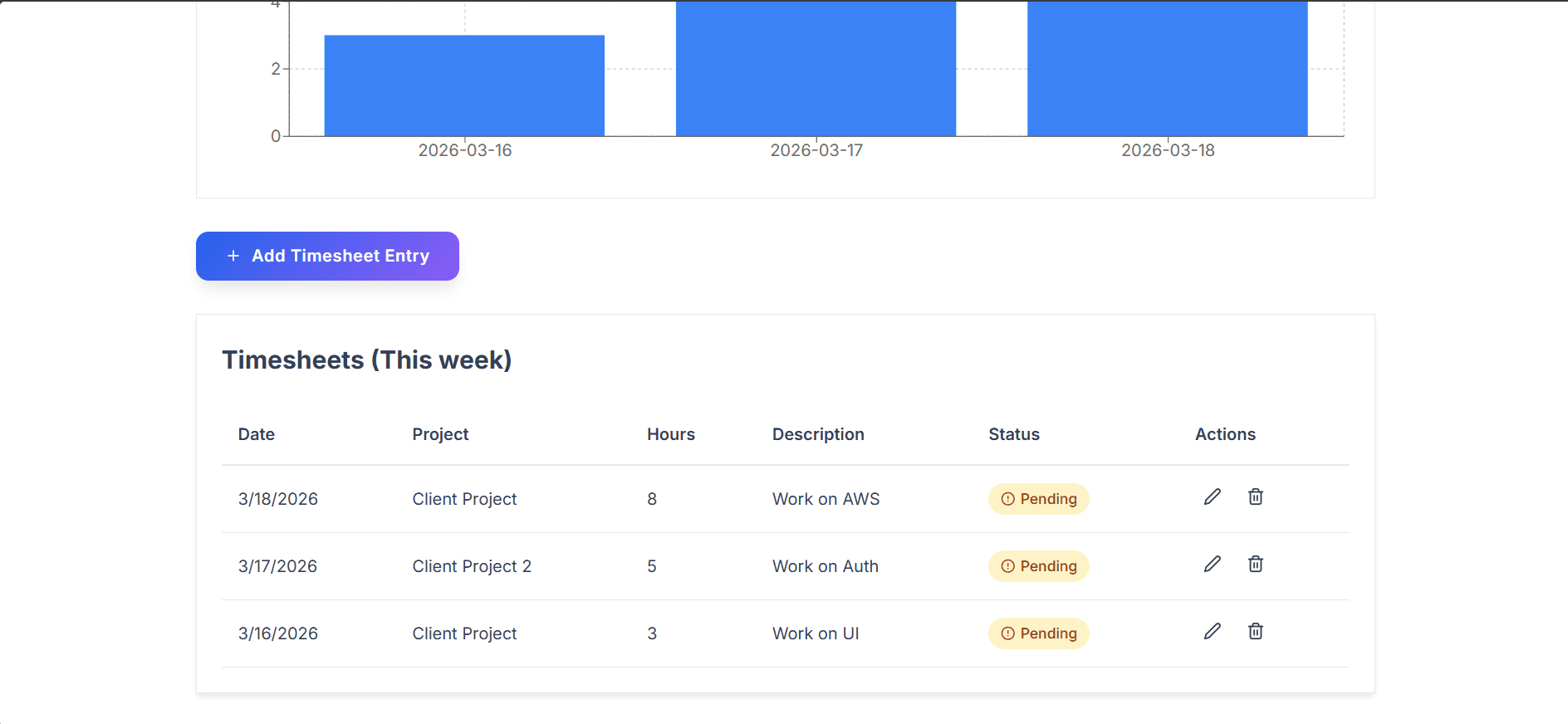Screen dimensions: 1568x724
Task: Edit the 3/16/2026 Work on UI entry
Action: (1213, 631)
